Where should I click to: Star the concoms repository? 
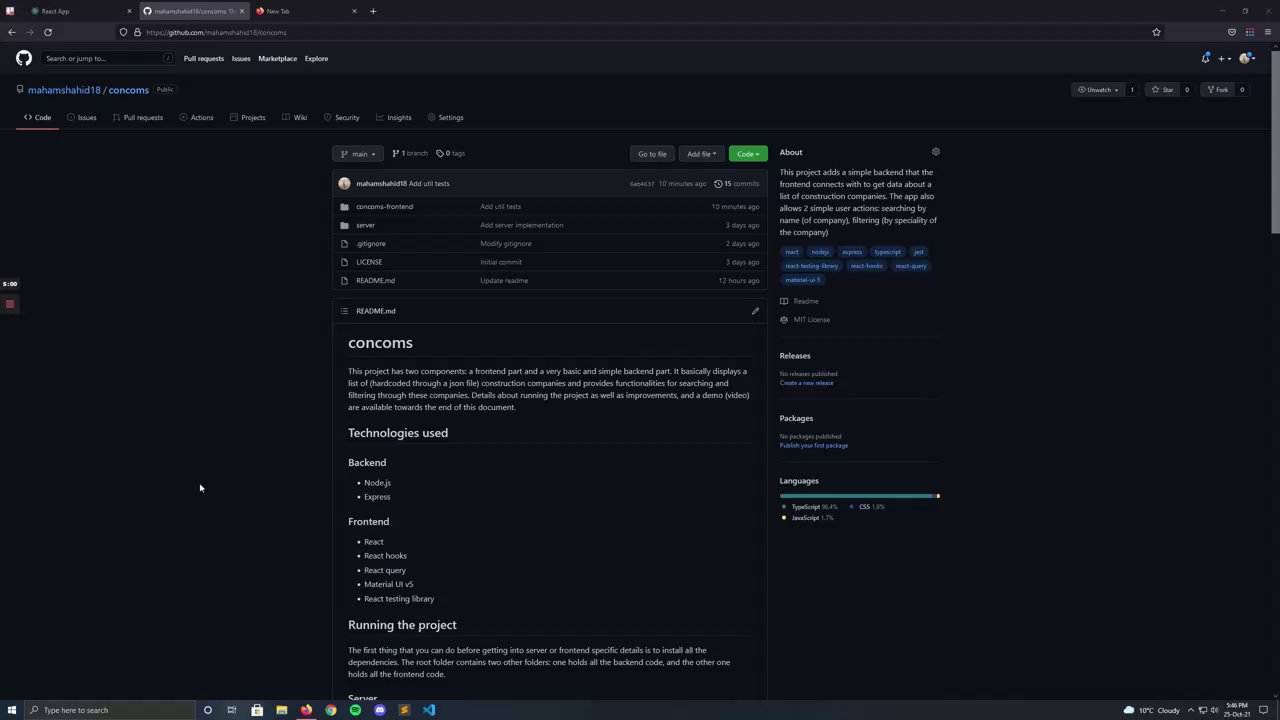click(1162, 90)
